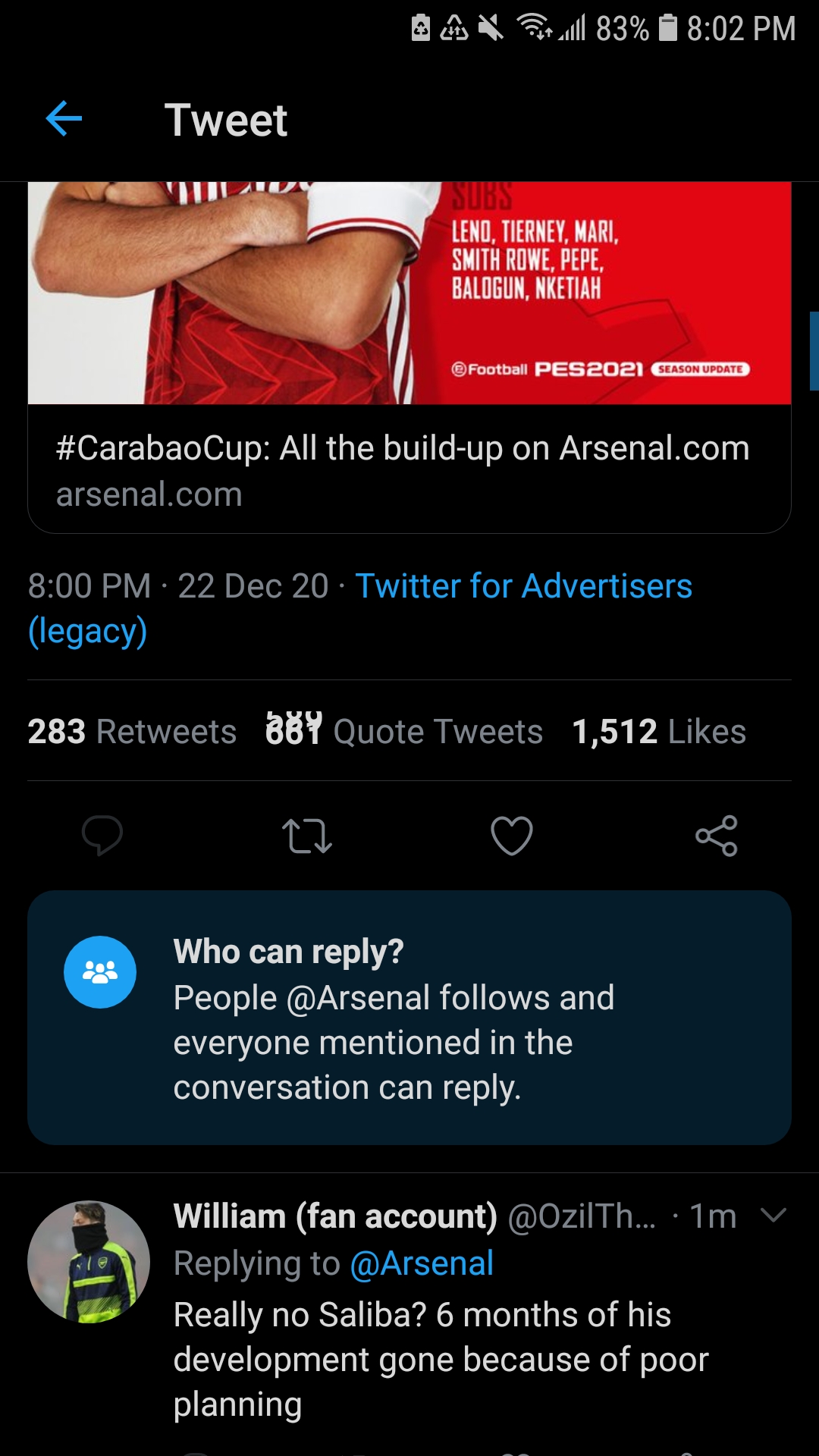Open the @Arsenal mention link
Viewport: 819px width, 1456px height.
click(x=422, y=1263)
